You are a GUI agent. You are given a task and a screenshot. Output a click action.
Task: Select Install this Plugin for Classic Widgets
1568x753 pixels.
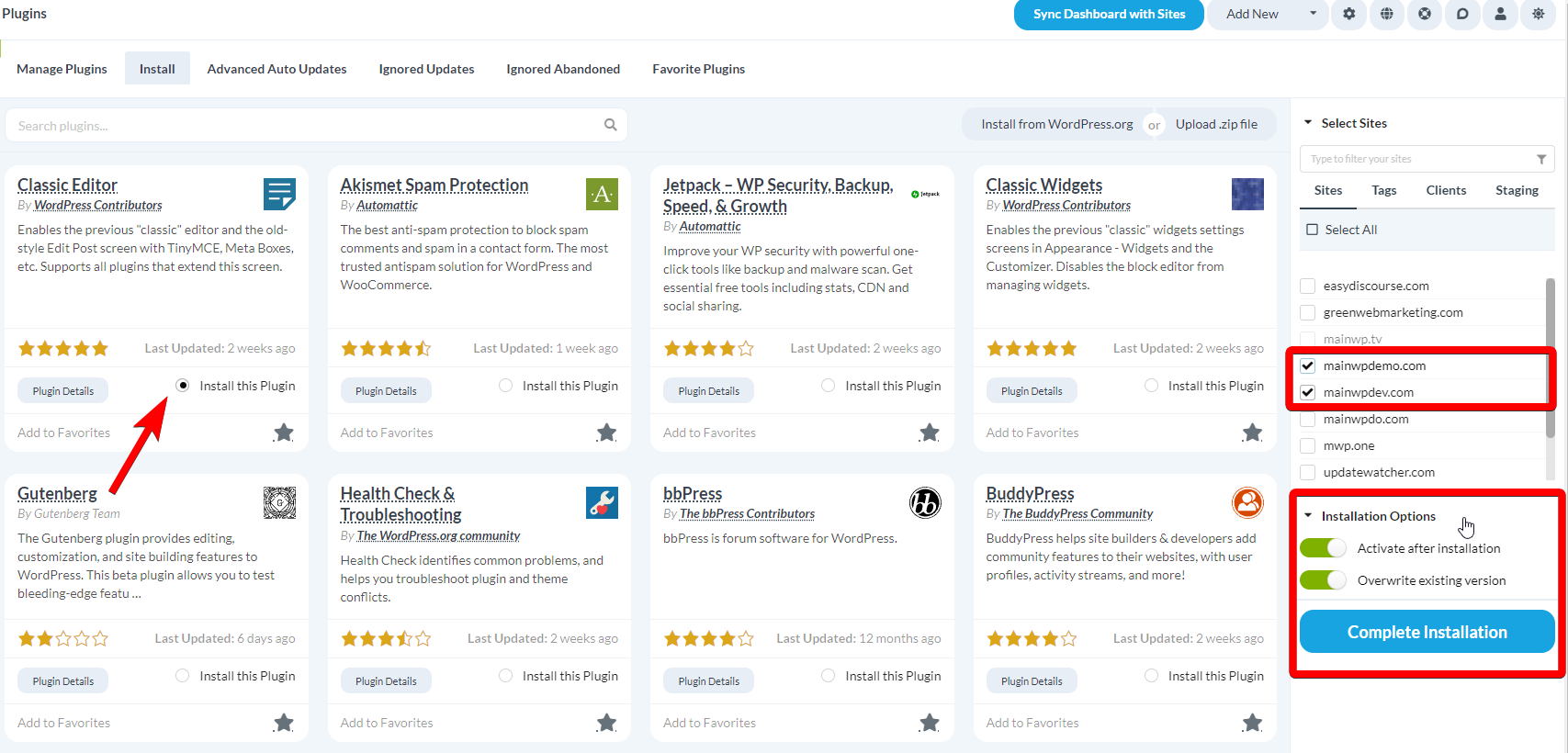tap(1151, 386)
